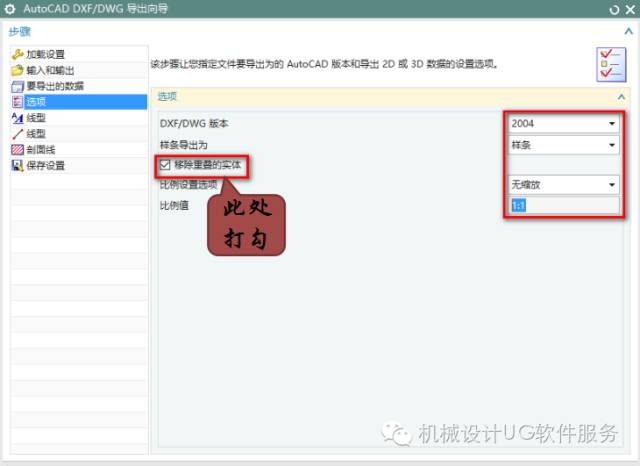This screenshot has height=466, width=640.
Task: Collapse the 步骤 section with the chevron
Action: (629, 31)
